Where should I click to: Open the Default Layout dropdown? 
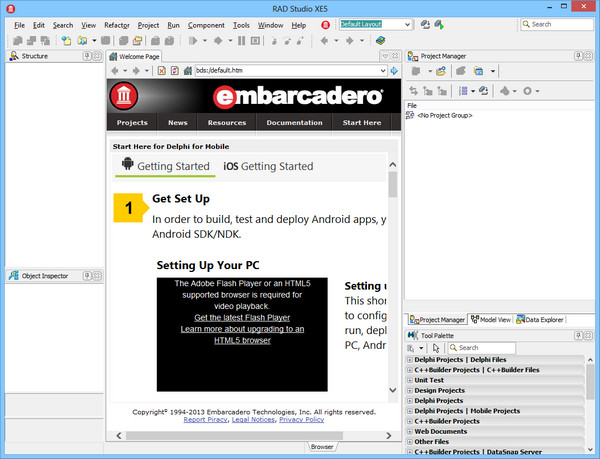pyautogui.click(x=407, y=24)
